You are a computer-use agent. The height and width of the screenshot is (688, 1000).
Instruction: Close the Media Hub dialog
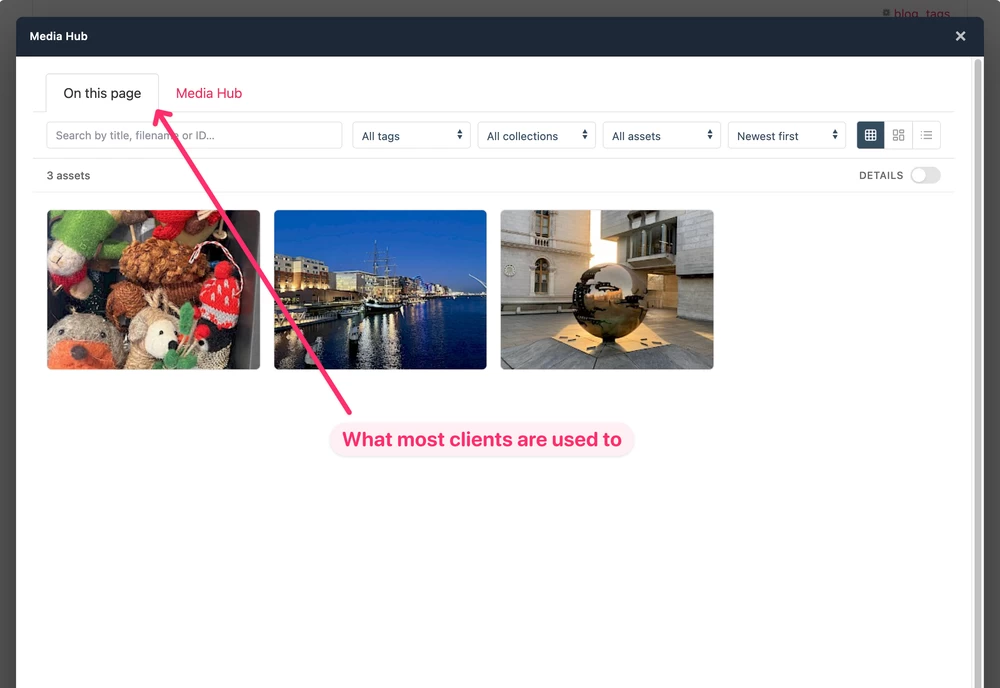(960, 36)
